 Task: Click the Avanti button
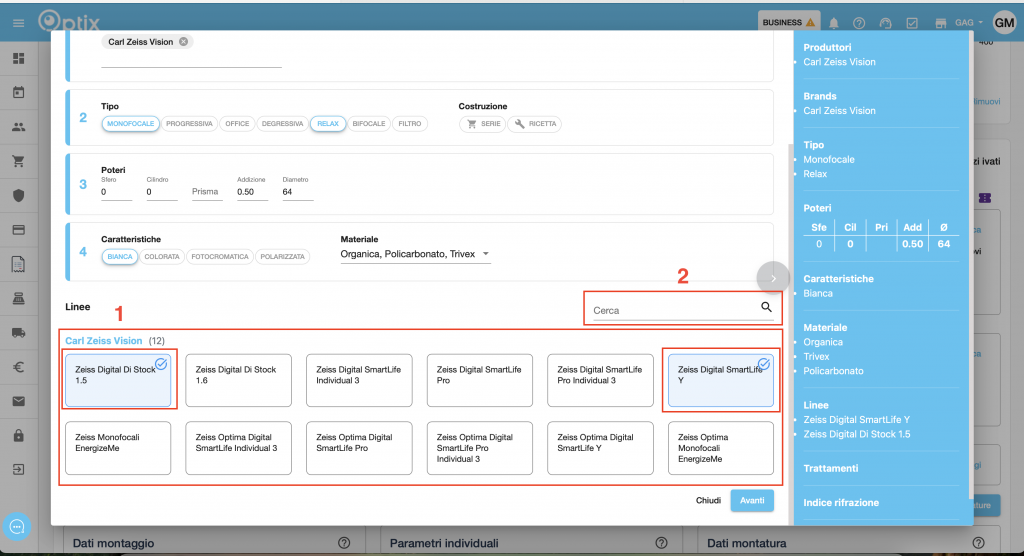pyautogui.click(x=751, y=500)
